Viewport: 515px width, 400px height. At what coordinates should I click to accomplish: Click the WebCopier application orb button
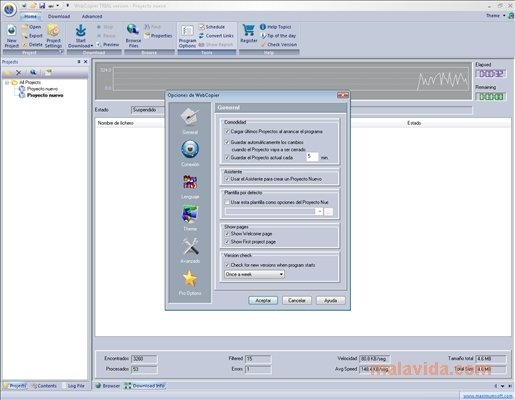(x=9, y=9)
